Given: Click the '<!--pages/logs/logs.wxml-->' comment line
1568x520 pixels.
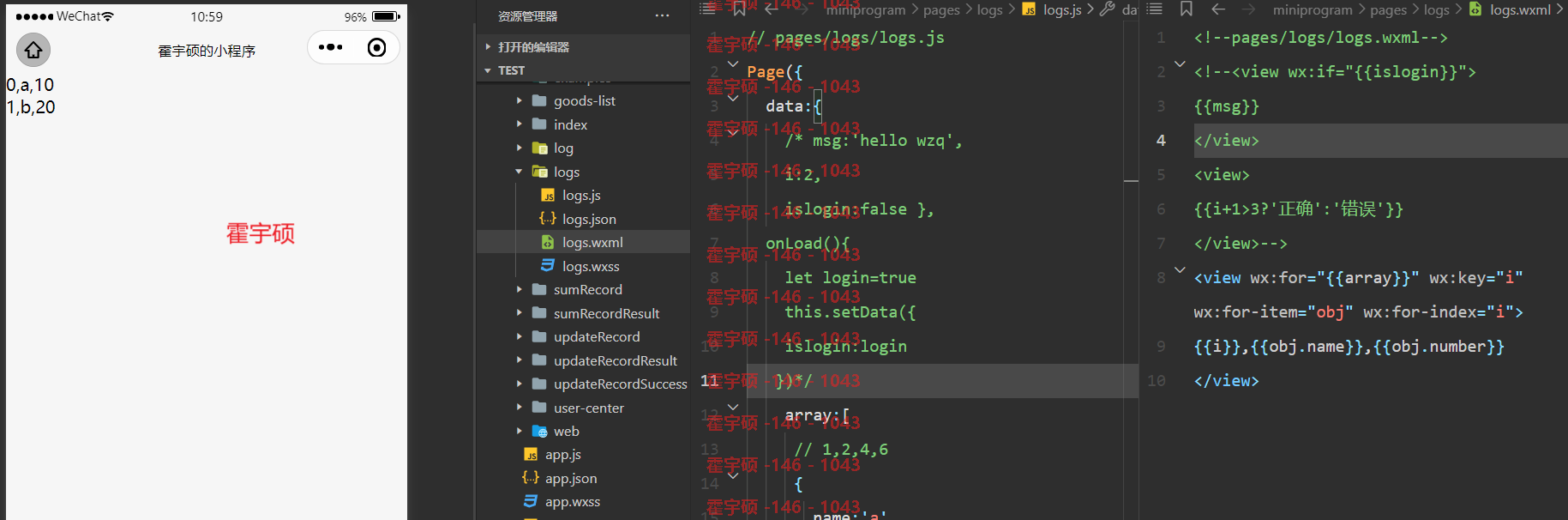Looking at the screenshot, I should tap(1321, 38).
